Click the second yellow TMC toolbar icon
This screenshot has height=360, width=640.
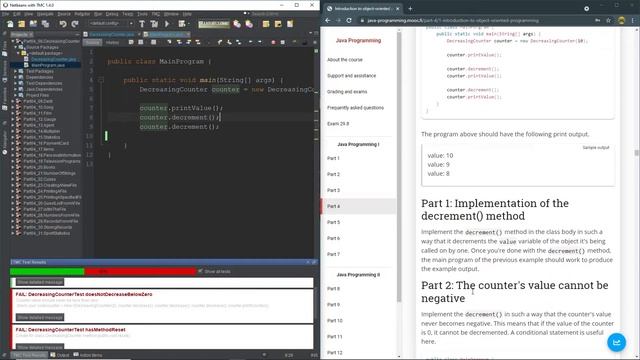[x=278, y=24]
